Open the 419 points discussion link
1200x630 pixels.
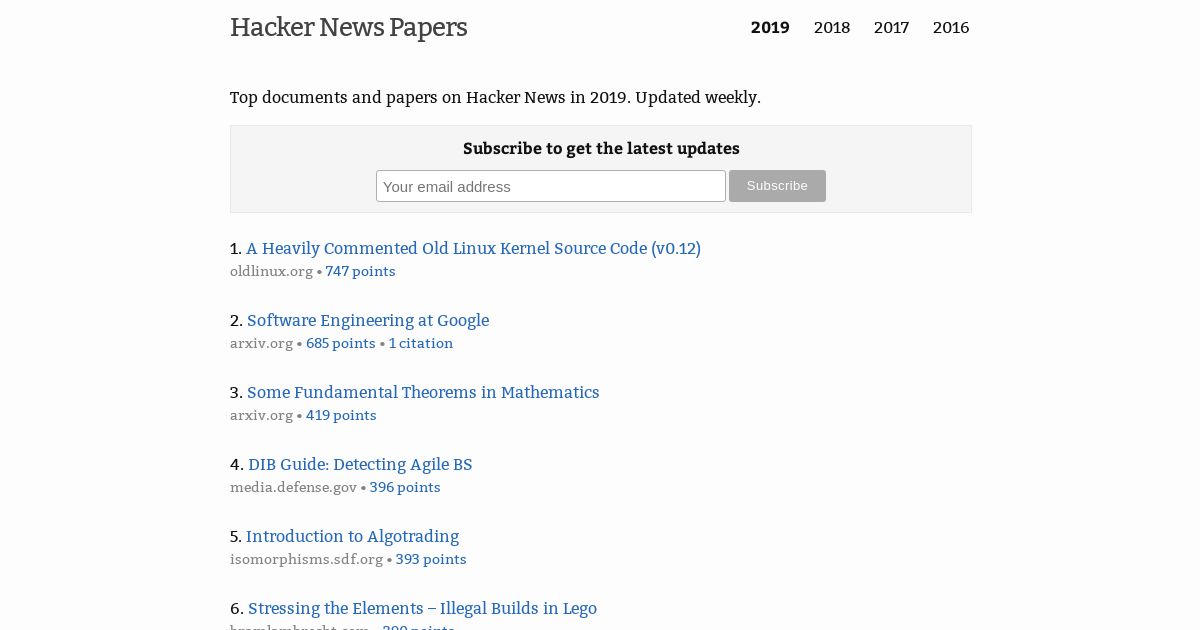[x=341, y=415]
